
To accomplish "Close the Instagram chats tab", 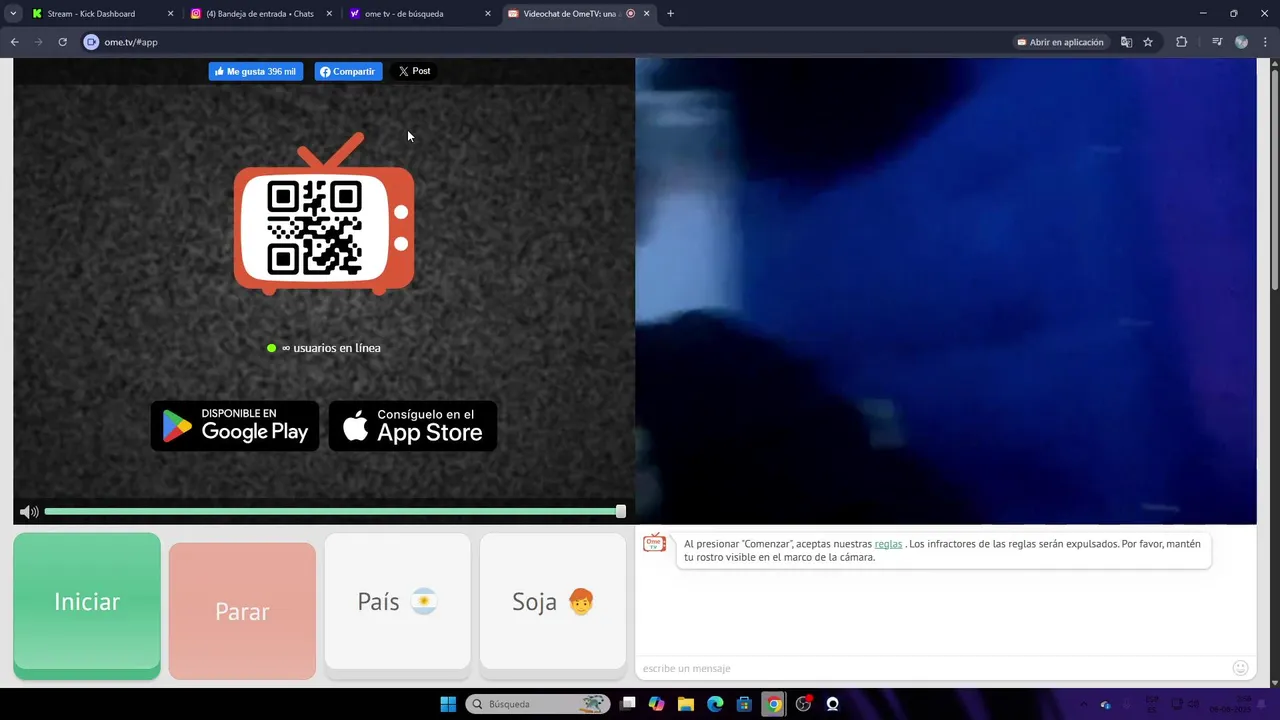I will [x=329, y=14].
